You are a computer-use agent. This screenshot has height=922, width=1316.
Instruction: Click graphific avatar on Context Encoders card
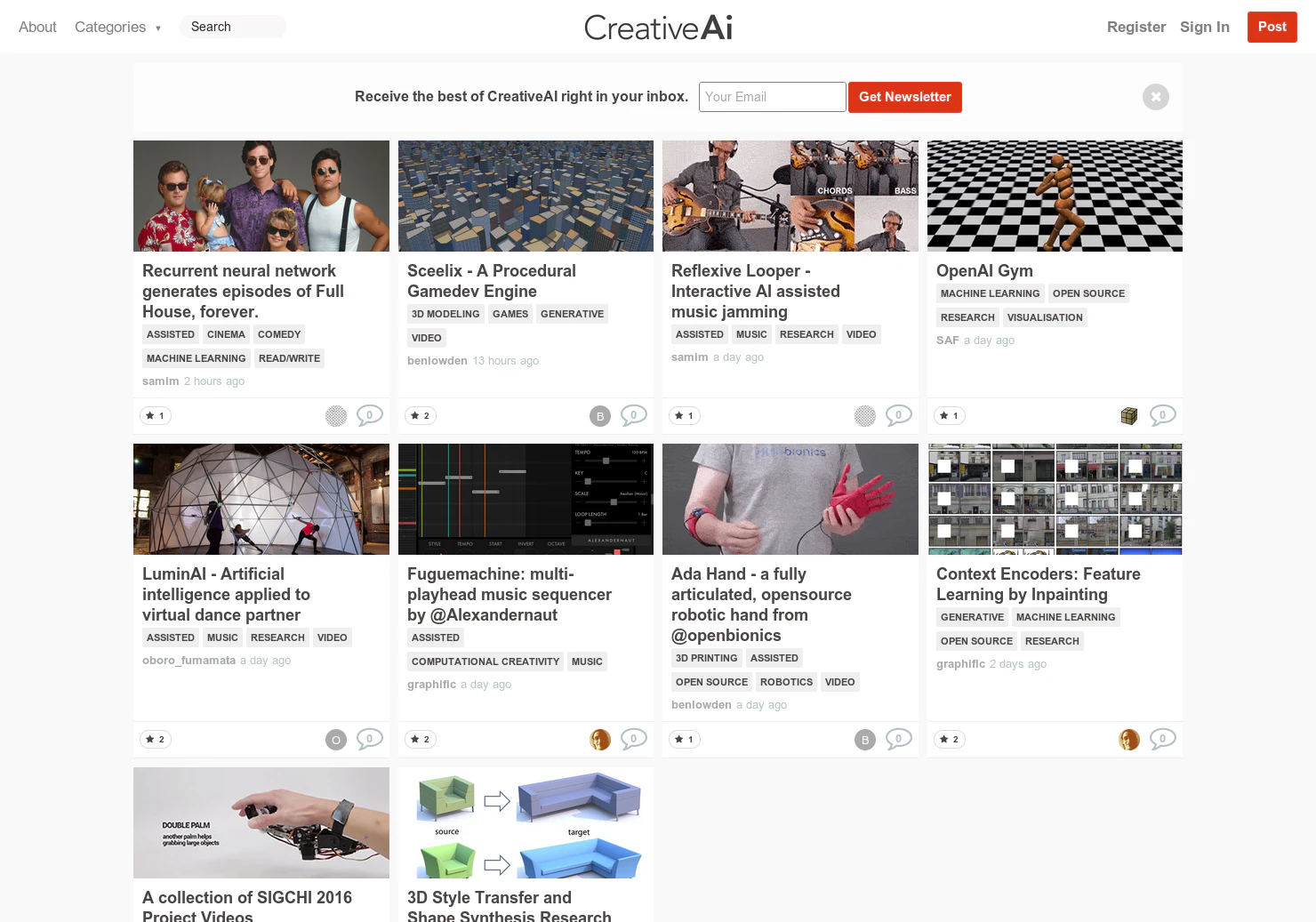(x=1129, y=739)
